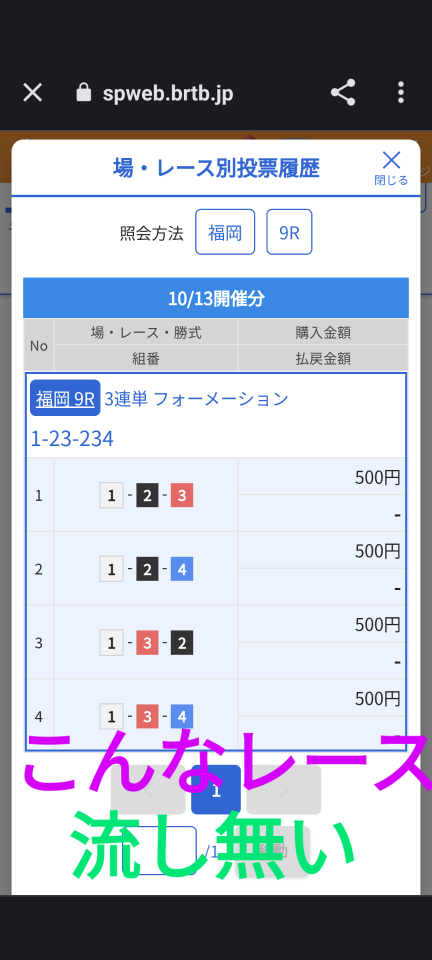Screen dimensions: 432x960
Task: Tap the previous page arrow button
Action: coord(148,790)
